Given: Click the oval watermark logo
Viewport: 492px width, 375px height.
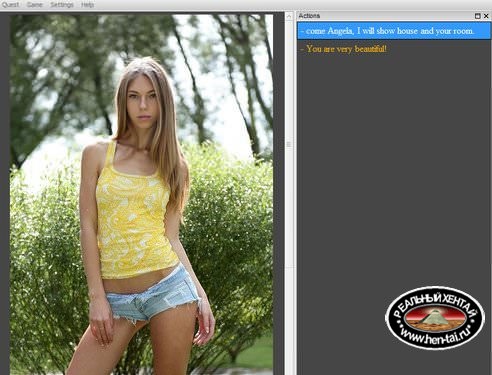Looking at the screenshot, I should pos(435,317).
